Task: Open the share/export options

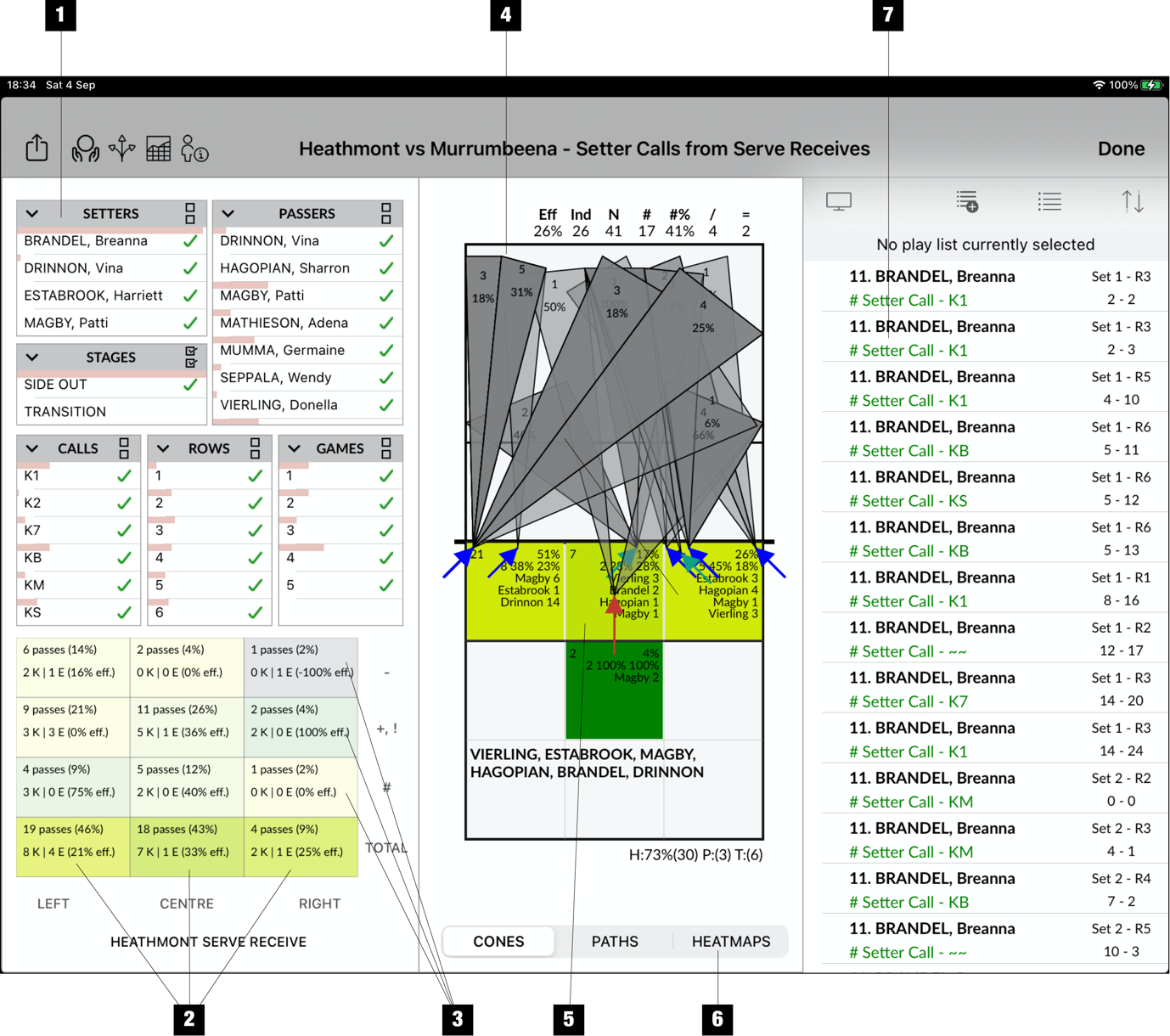Action: tap(36, 147)
